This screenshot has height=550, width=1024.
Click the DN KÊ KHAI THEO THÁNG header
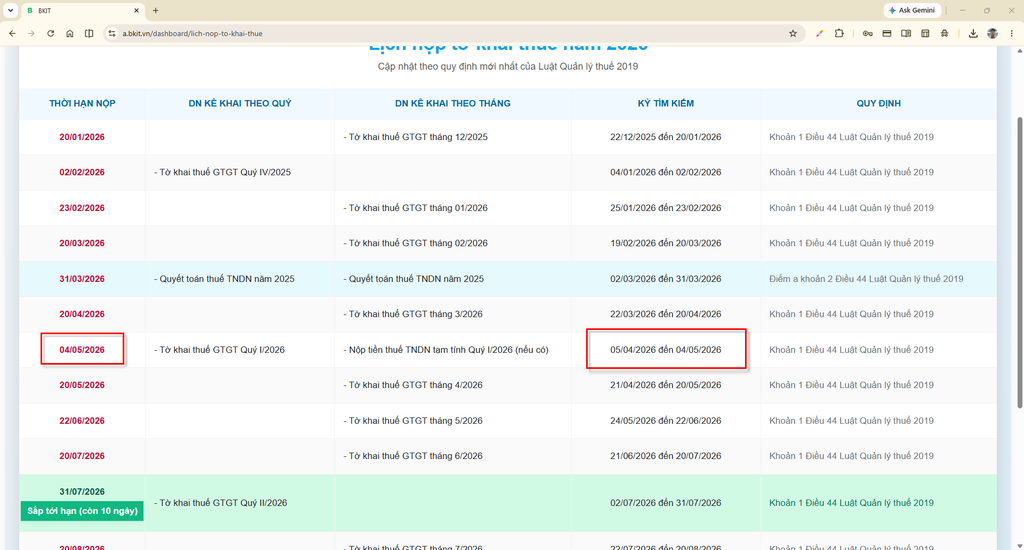[453, 103]
